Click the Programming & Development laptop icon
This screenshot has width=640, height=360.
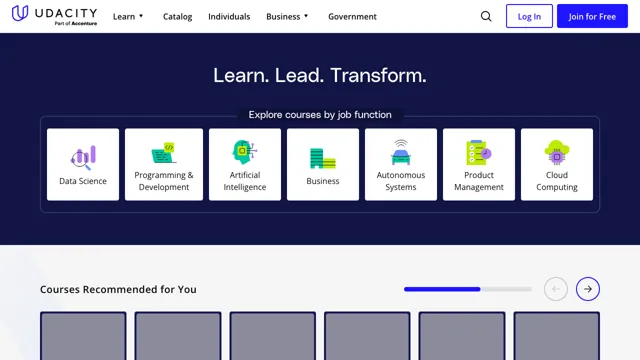click(x=164, y=152)
